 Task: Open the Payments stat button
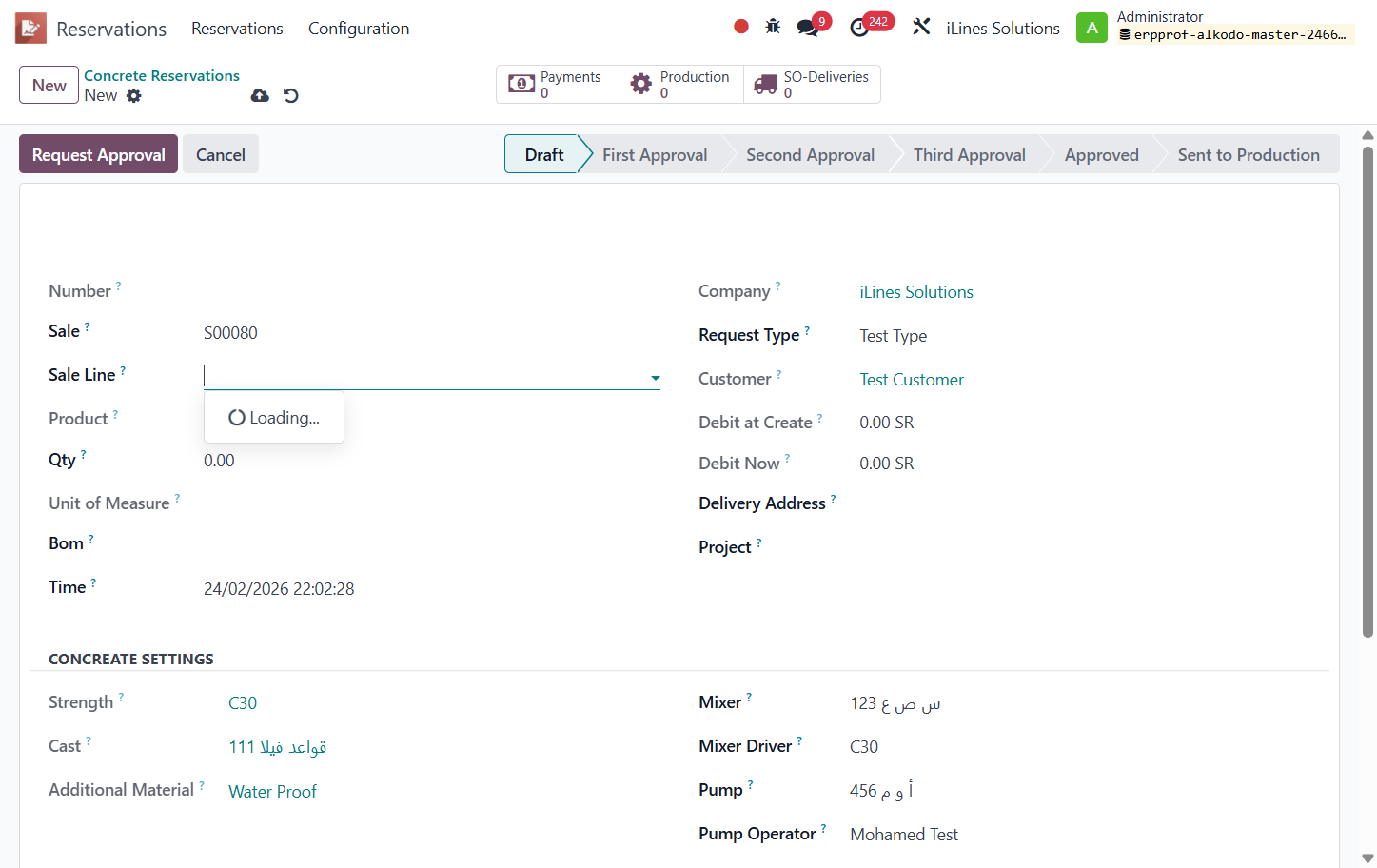558,84
